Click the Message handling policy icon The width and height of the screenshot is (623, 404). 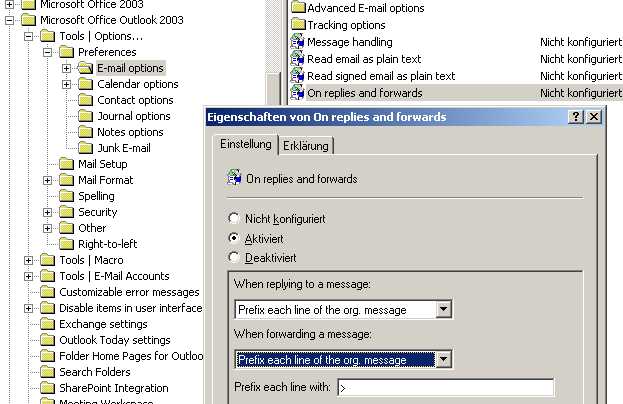(x=297, y=42)
